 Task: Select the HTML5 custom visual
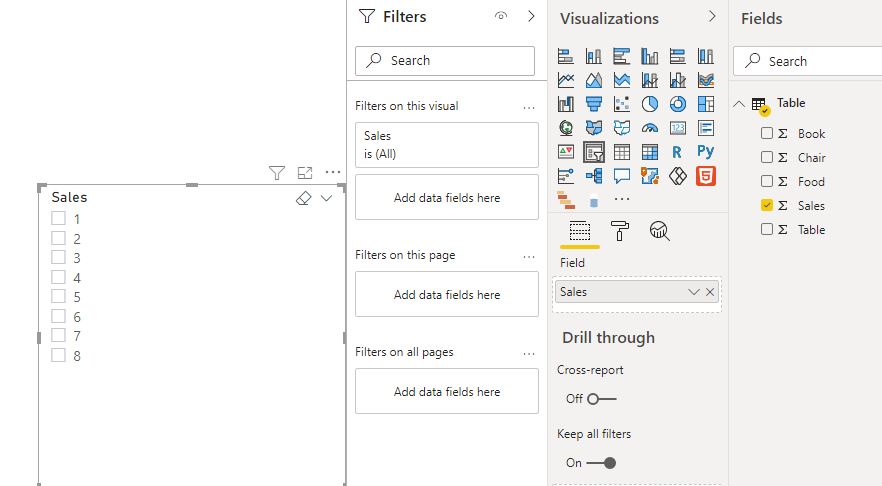coord(705,176)
